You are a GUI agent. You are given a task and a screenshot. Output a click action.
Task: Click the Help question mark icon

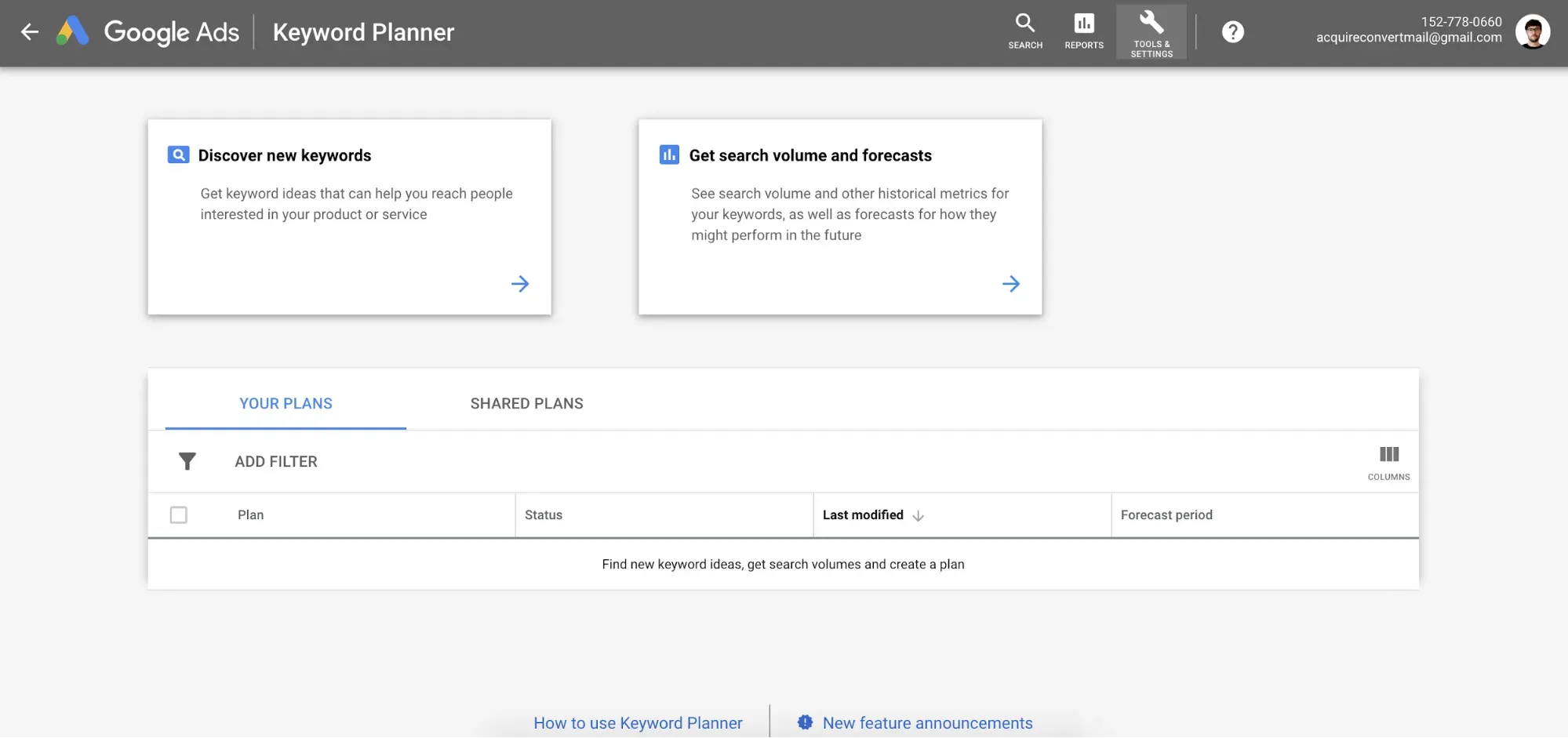[x=1232, y=32]
